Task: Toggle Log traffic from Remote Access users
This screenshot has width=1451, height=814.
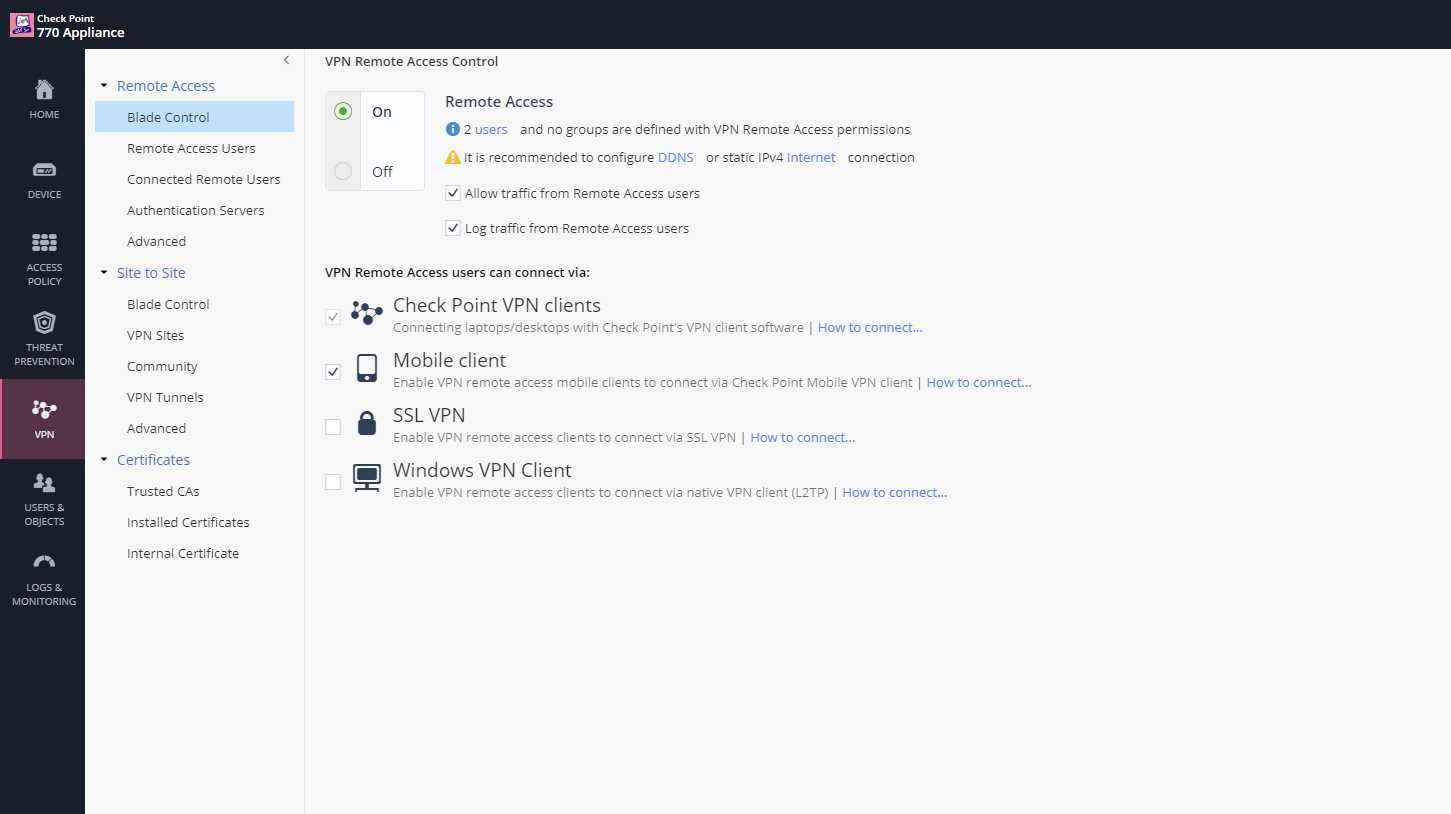Action: (x=453, y=228)
